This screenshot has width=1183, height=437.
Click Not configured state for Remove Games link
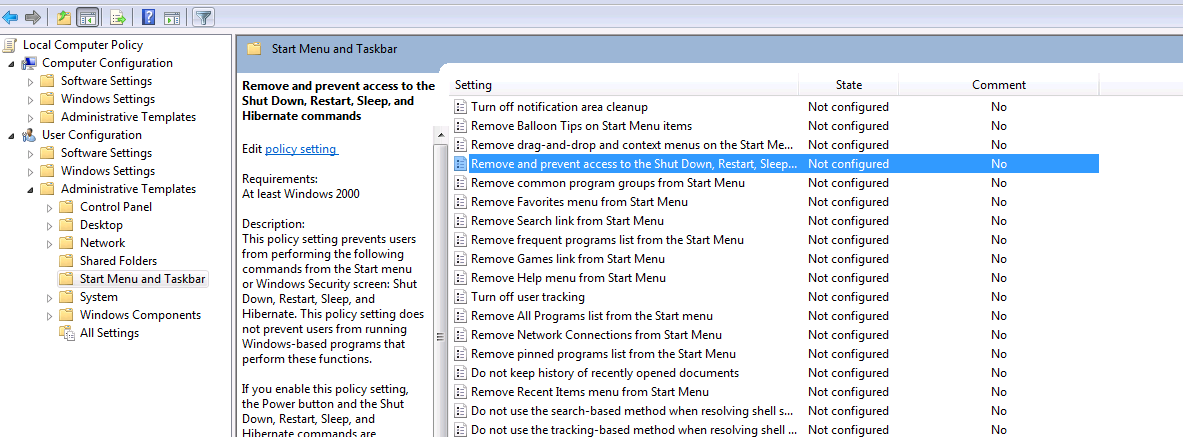pos(848,259)
